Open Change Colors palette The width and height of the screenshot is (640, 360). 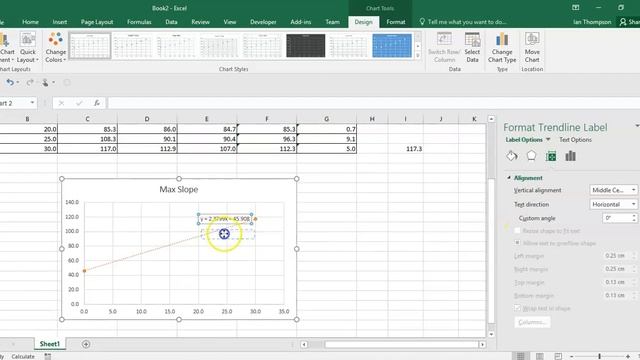pyautogui.click(x=56, y=48)
